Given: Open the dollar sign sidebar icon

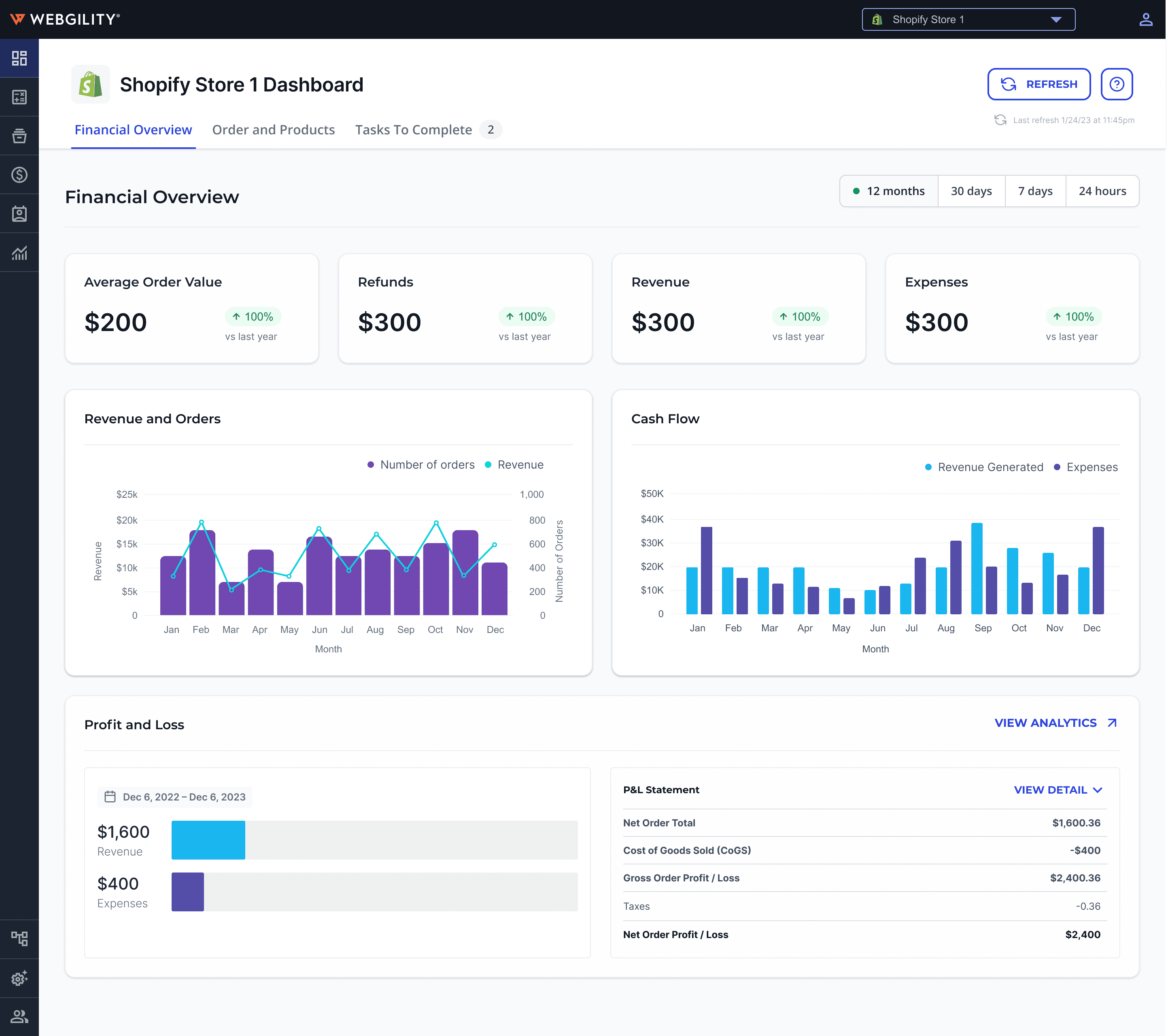Looking at the screenshot, I should coord(19,175).
